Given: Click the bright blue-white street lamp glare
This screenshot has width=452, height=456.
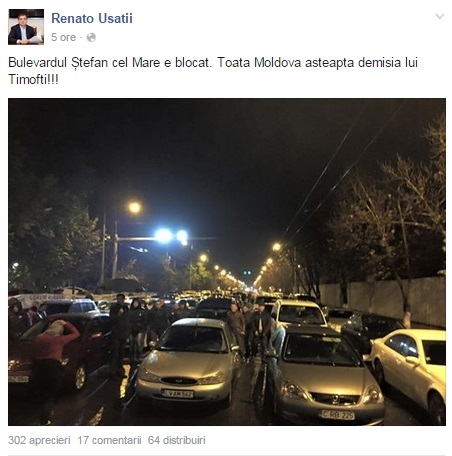Looking at the screenshot, I should tap(172, 236).
